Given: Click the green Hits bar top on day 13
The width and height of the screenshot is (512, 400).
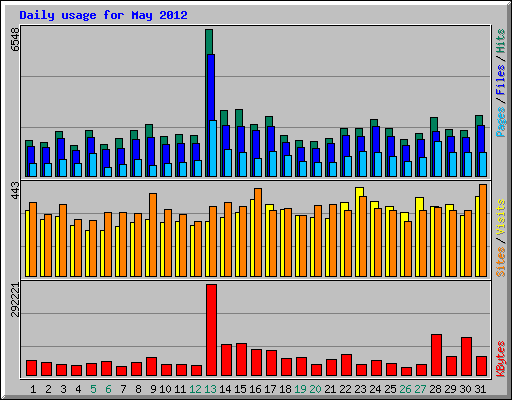Looking at the screenshot, I should click(x=209, y=42).
